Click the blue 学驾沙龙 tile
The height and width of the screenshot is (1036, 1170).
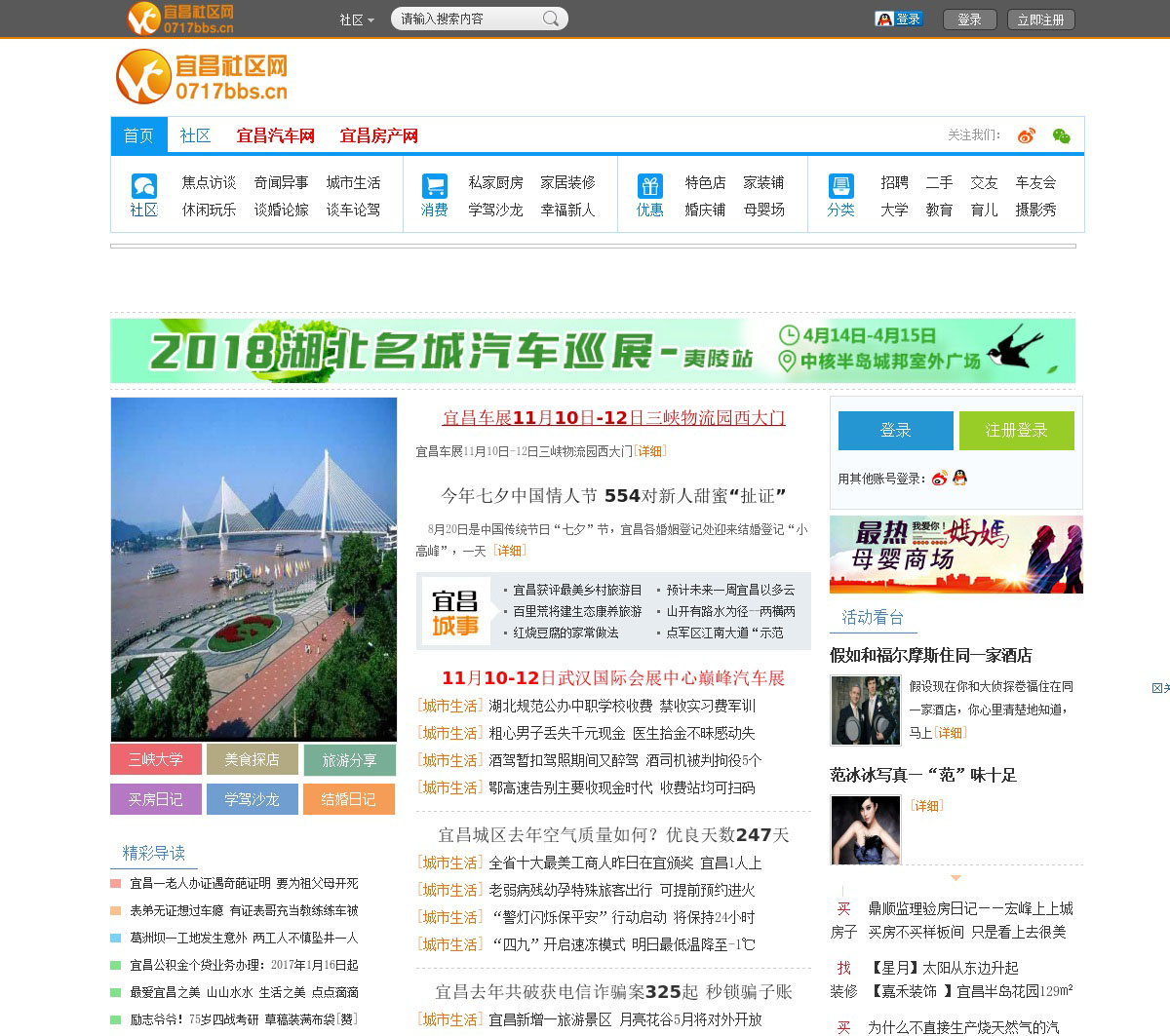pyautogui.click(x=252, y=799)
